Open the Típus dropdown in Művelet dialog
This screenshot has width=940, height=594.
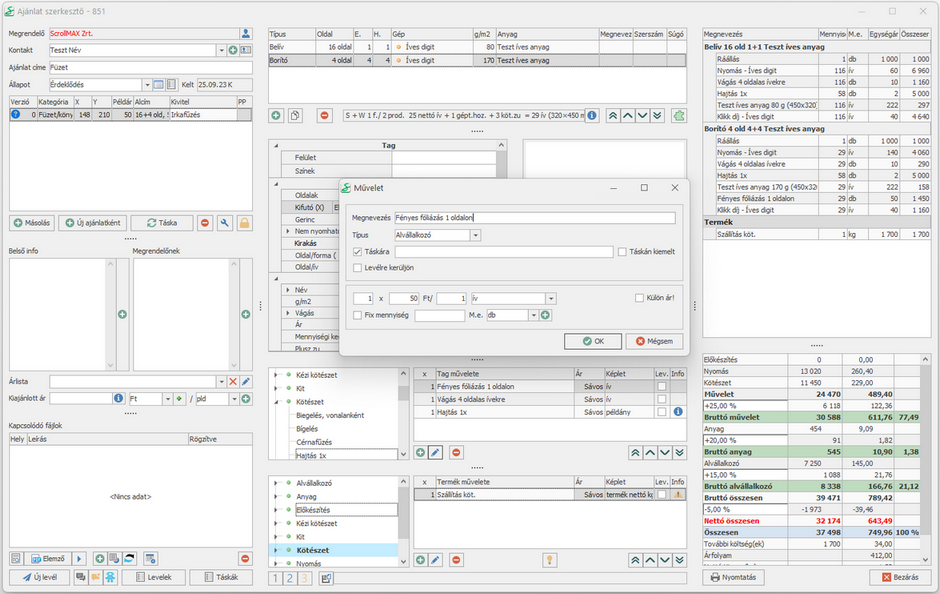pyautogui.click(x=475, y=235)
